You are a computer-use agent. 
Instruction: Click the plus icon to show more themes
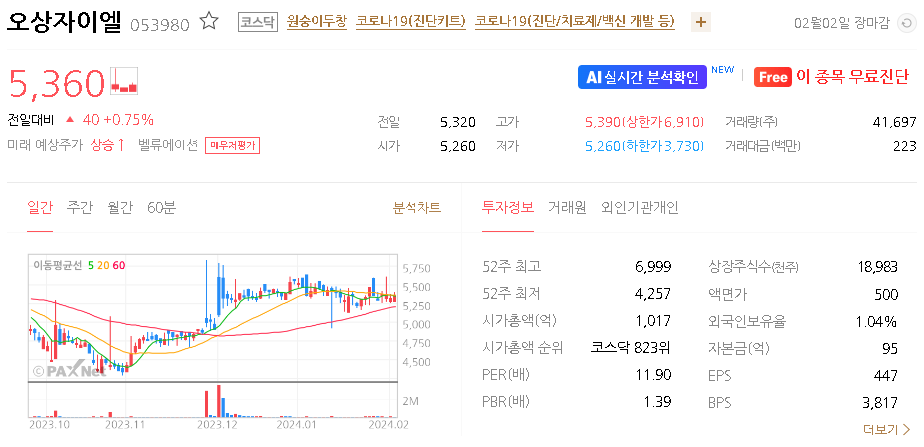(x=701, y=22)
